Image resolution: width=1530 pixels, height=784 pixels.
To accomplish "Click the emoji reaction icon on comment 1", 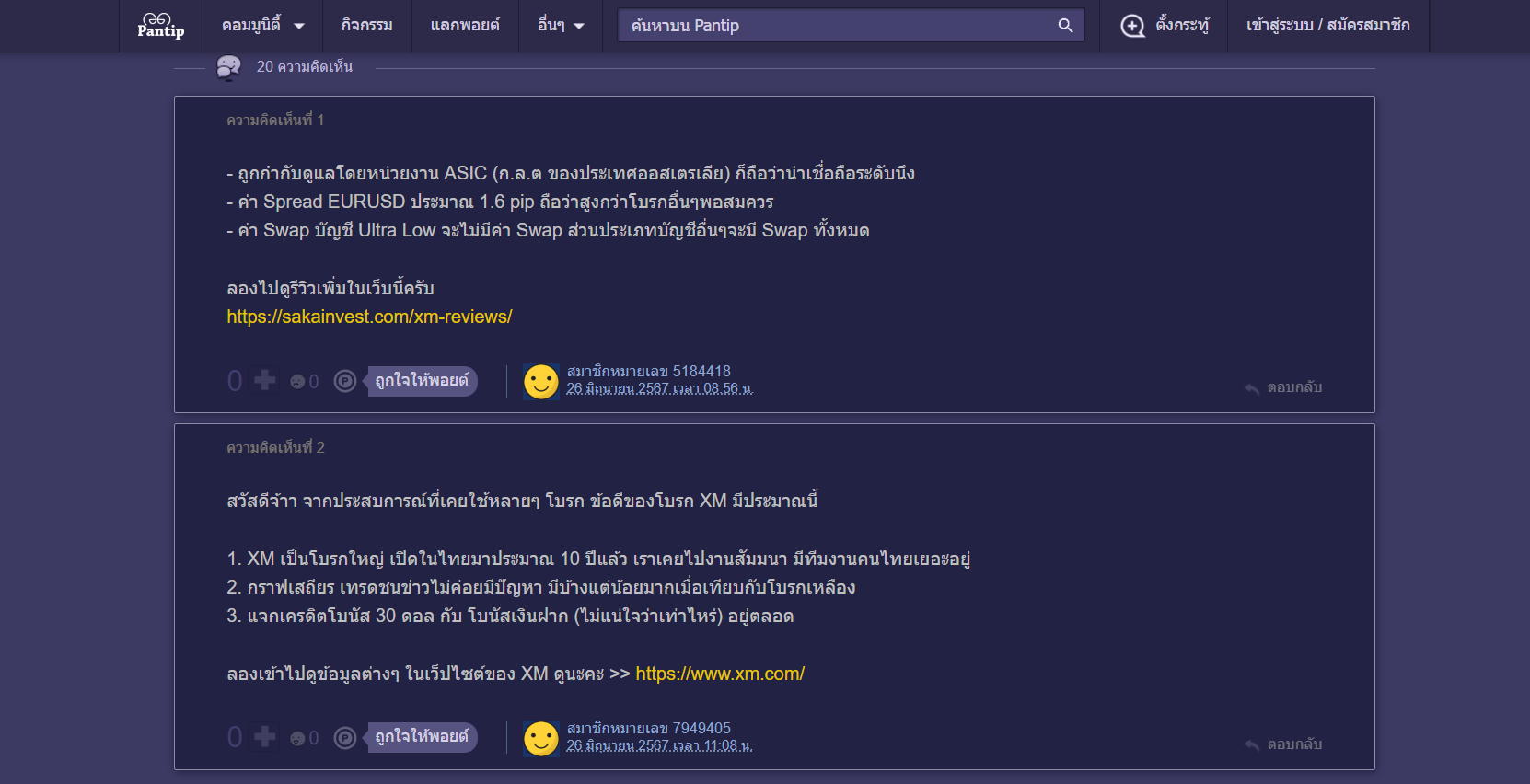I will coord(297,382).
